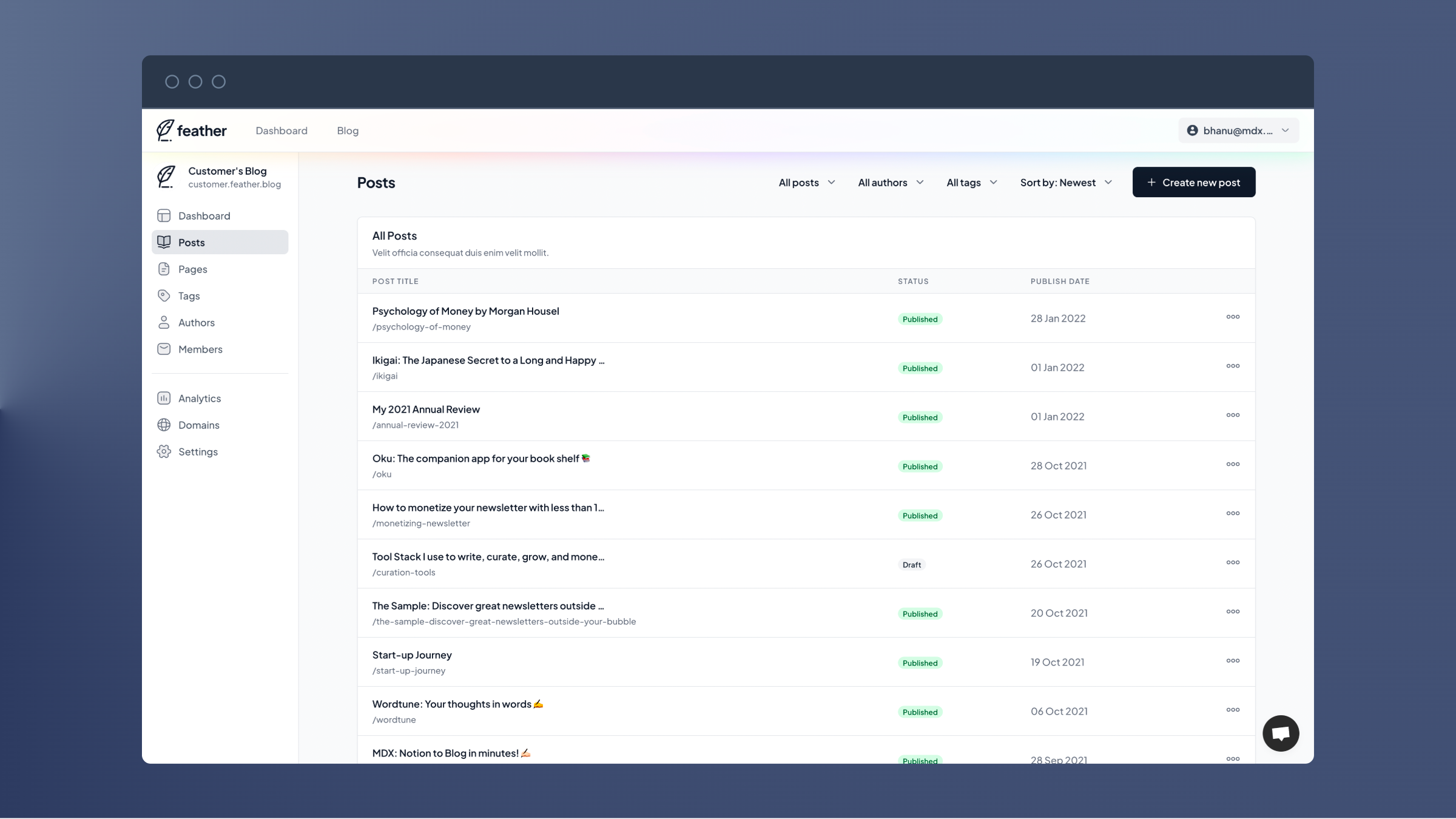Image resolution: width=1456 pixels, height=819 pixels.
Task: Select Dashboard in the top navigation
Action: [281, 130]
